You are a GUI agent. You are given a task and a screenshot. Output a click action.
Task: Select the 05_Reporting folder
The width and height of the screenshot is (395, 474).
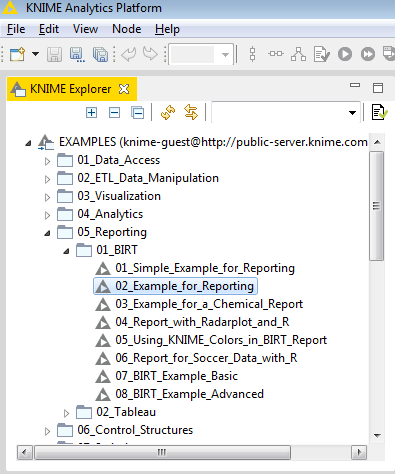click(112, 232)
